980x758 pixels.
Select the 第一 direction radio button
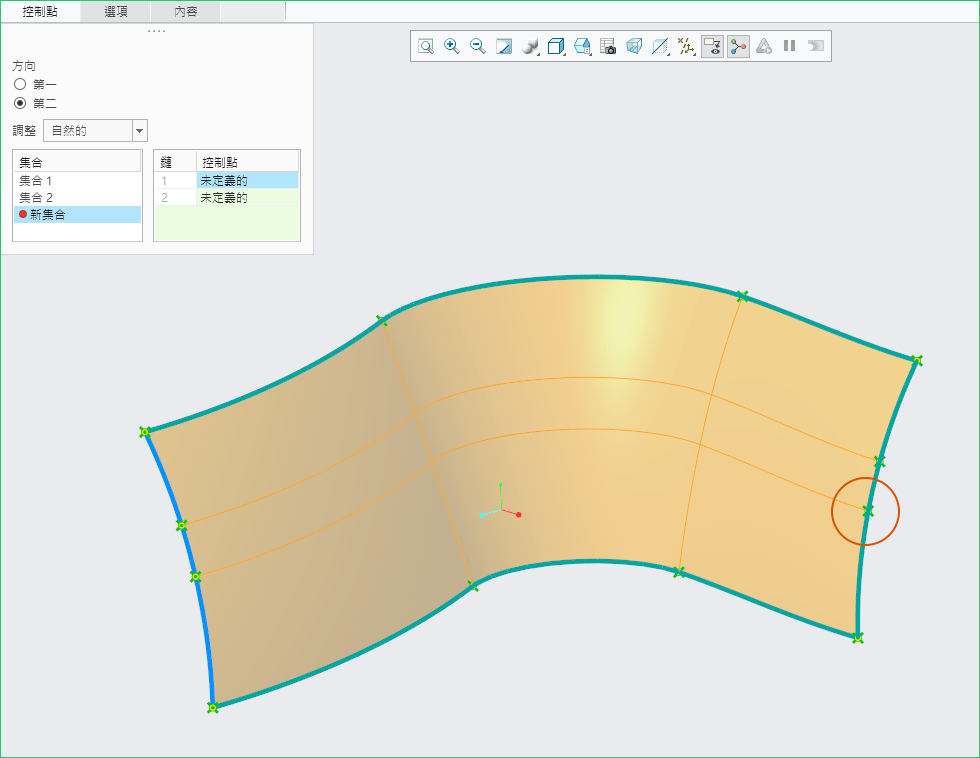point(20,84)
